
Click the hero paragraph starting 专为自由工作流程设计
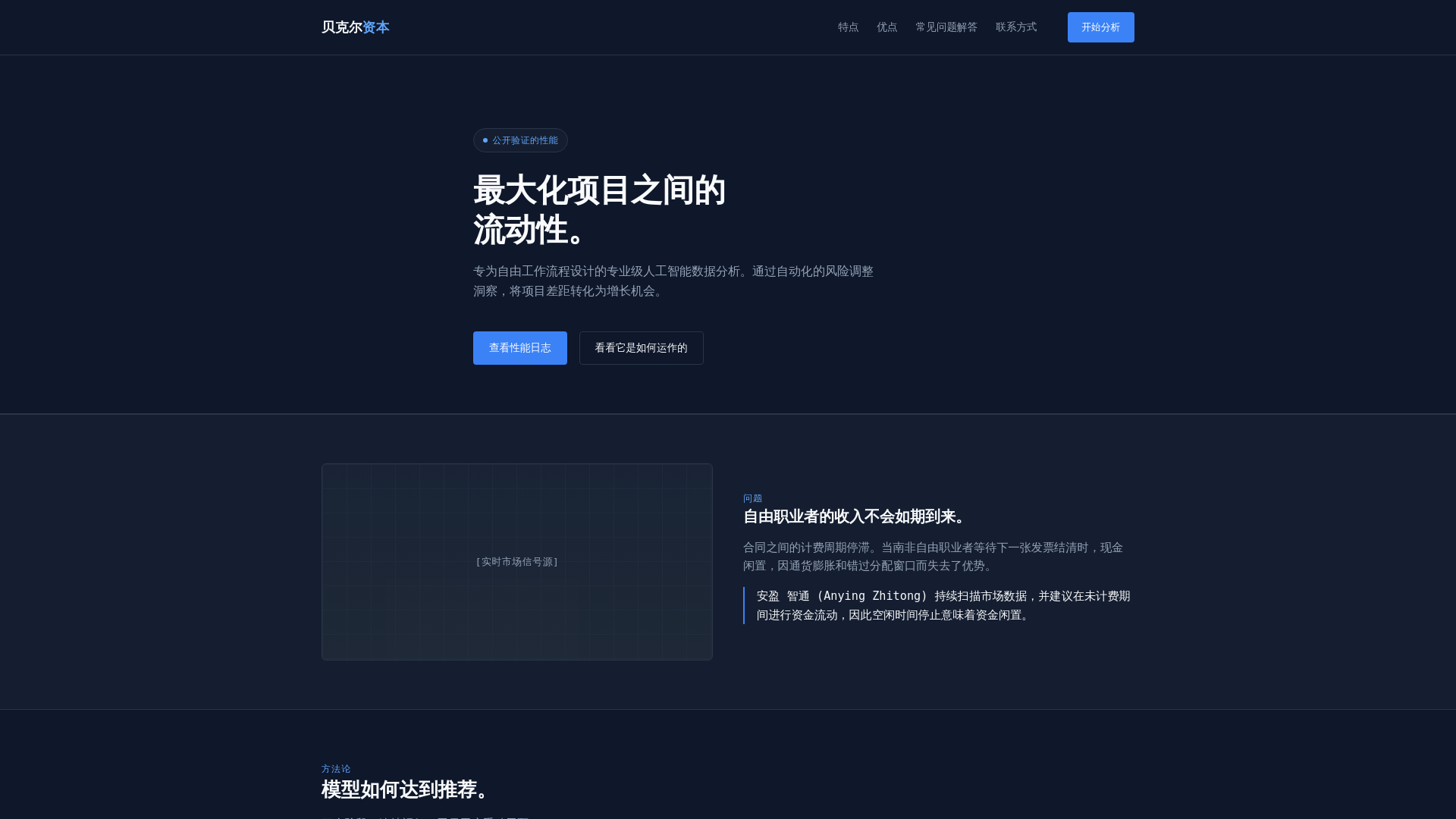coord(673,281)
